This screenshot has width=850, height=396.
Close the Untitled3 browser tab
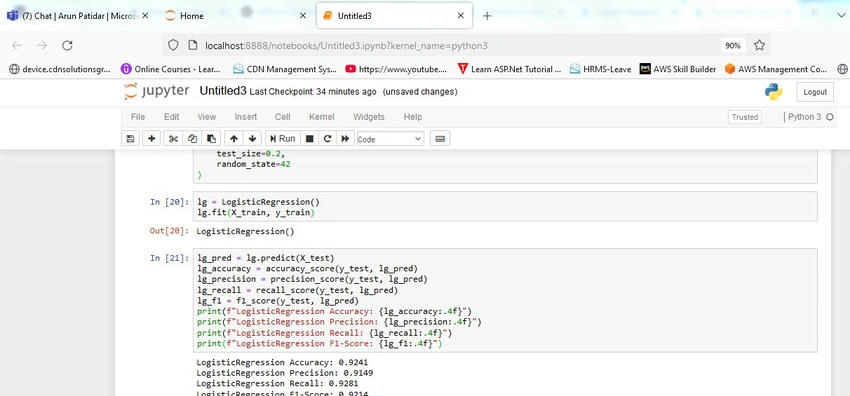[461, 16]
